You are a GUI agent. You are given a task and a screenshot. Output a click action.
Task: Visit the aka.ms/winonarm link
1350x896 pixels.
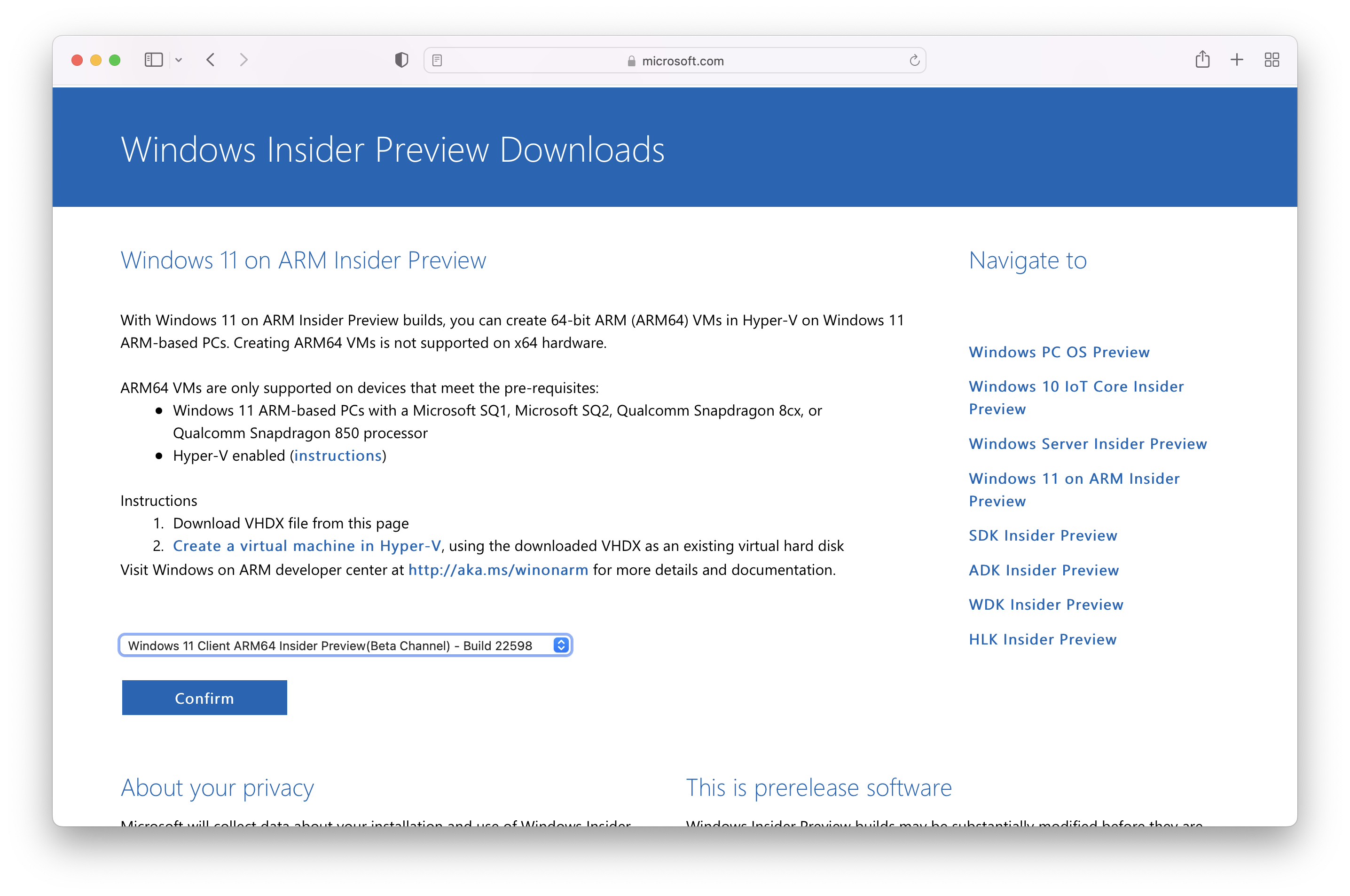click(498, 570)
